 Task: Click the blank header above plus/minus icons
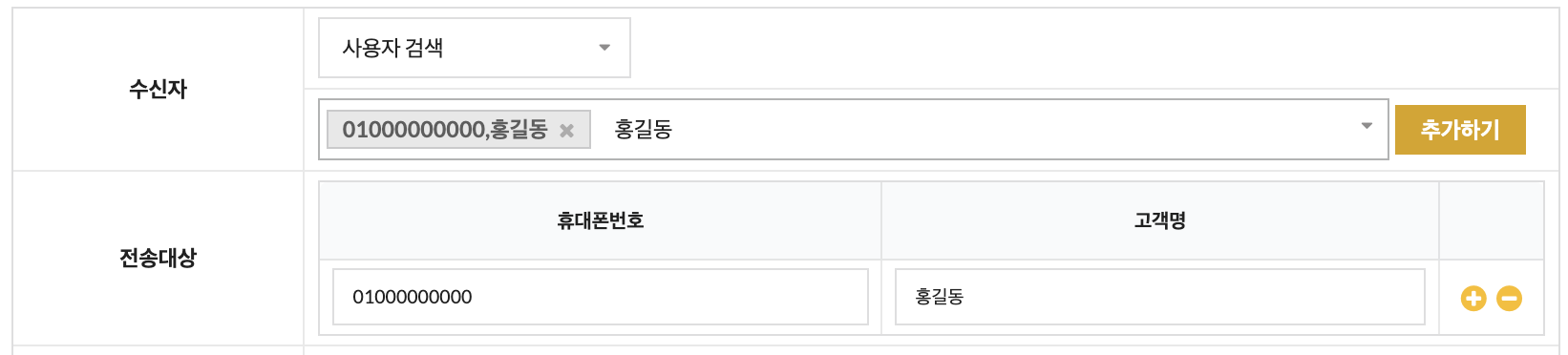point(1492,220)
